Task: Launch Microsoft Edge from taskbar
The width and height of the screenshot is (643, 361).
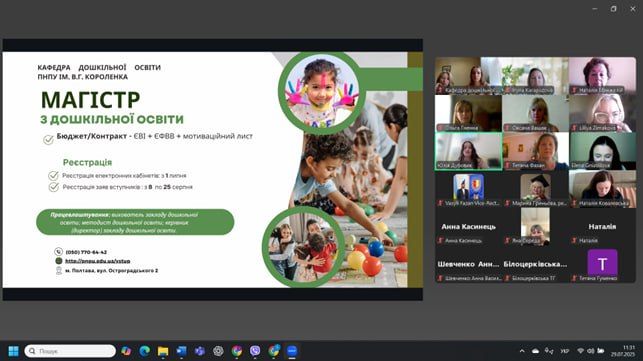Action: 144,351
